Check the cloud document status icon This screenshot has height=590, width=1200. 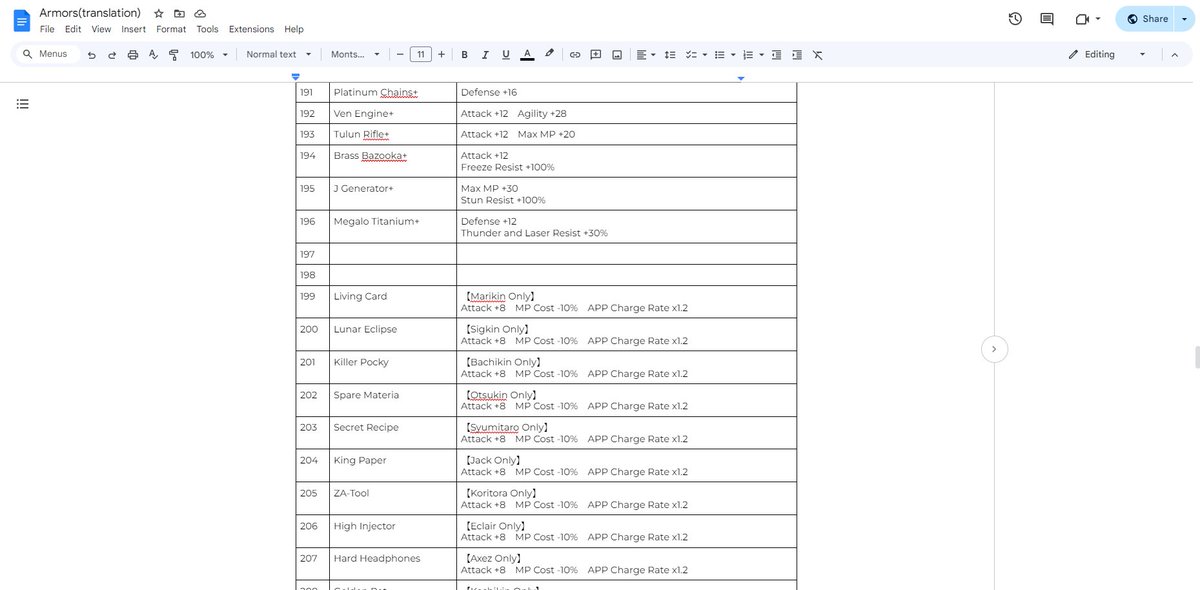[200, 13]
